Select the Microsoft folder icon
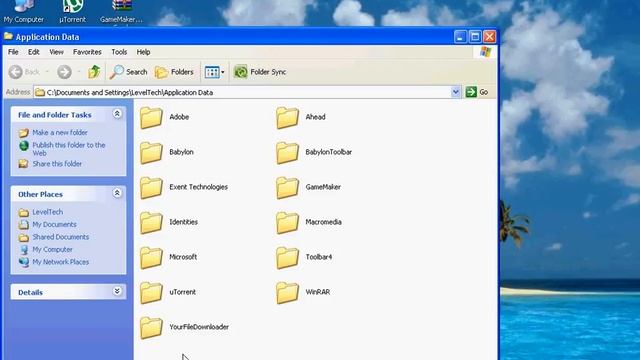This screenshot has height=360, width=640. (x=151, y=258)
